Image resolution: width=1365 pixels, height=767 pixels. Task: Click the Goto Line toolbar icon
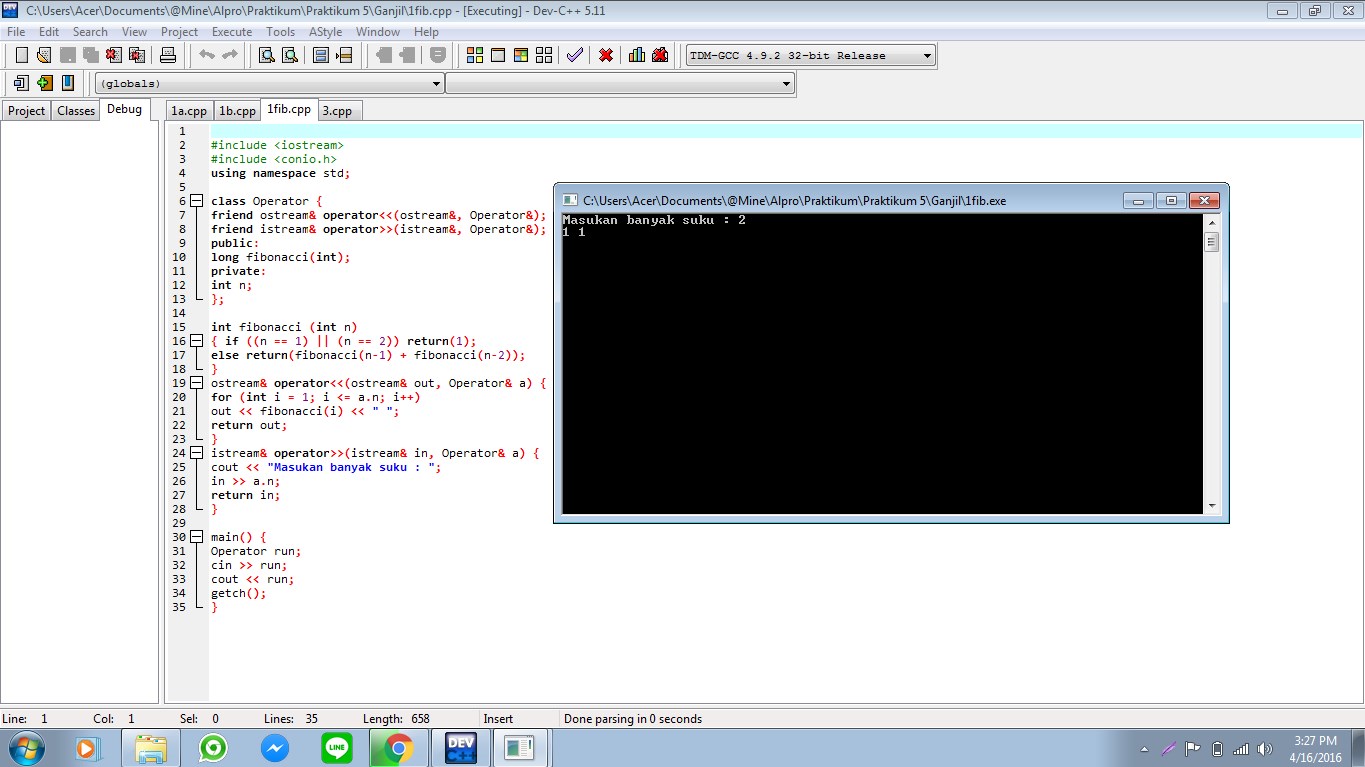(344, 55)
